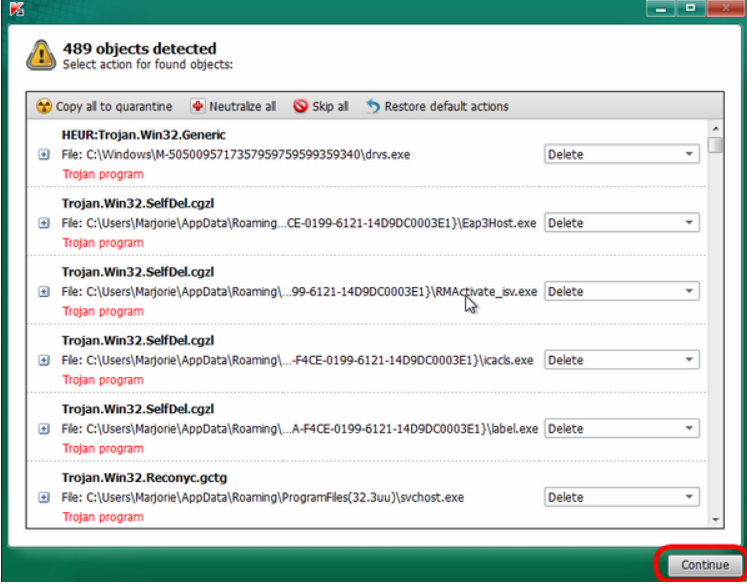Viewport: 747px width, 584px height.
Task: Expand details for svchost.exe entry
Action: (x=44, y=497)
